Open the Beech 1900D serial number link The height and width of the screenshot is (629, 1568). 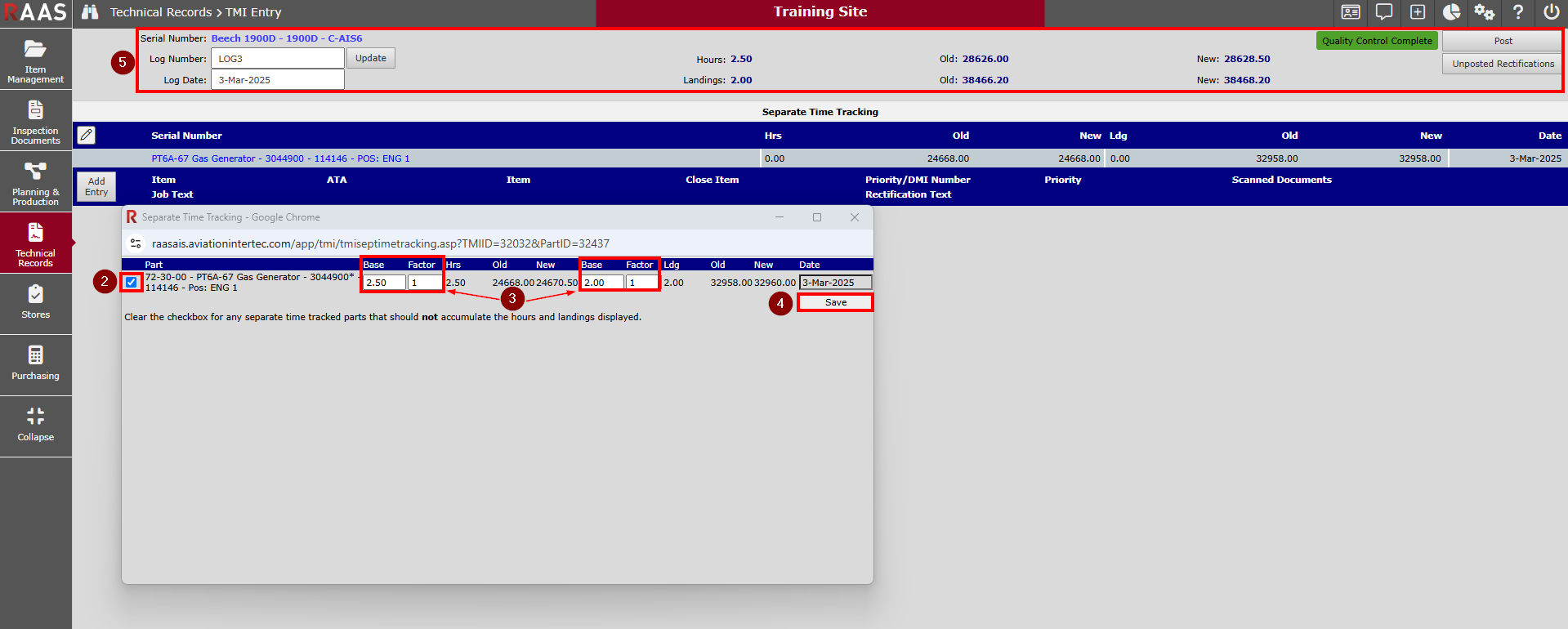pos(286,38)
